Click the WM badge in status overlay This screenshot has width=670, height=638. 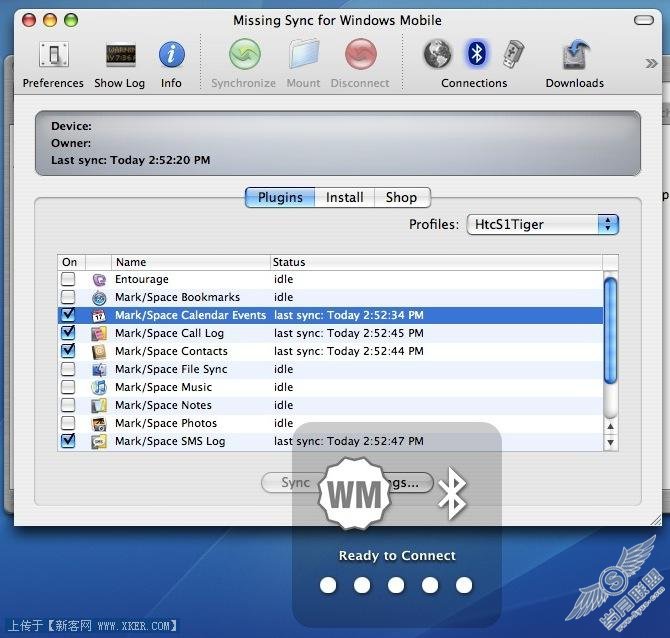355,494
